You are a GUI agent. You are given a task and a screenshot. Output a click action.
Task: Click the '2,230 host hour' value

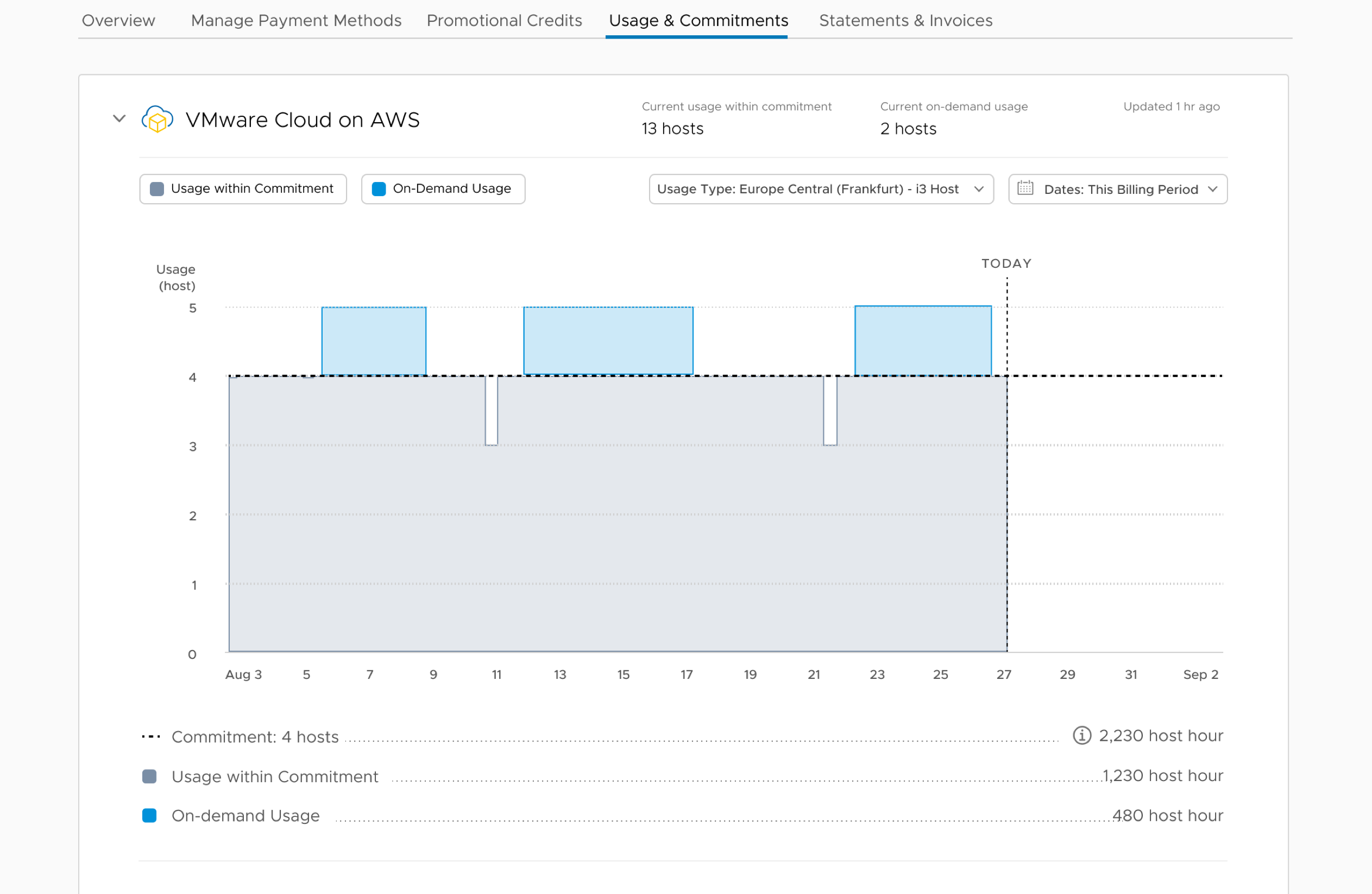[x=1161, y=735]
